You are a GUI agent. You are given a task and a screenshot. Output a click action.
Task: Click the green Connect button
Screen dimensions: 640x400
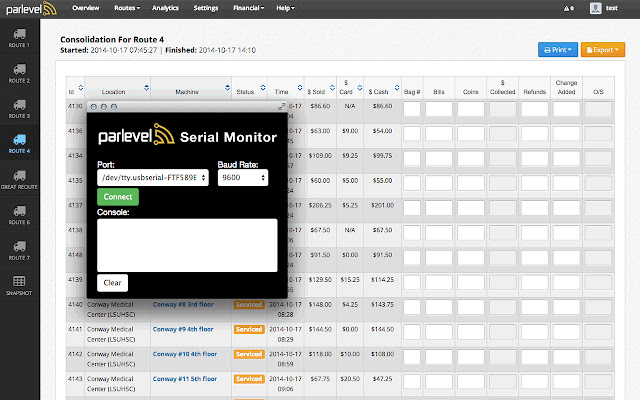(118, 197)
